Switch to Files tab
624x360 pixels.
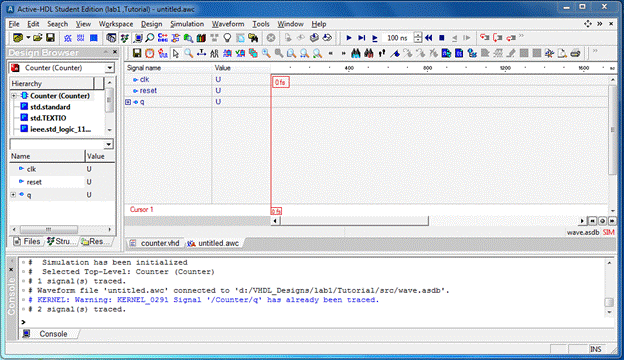point(27,241)
